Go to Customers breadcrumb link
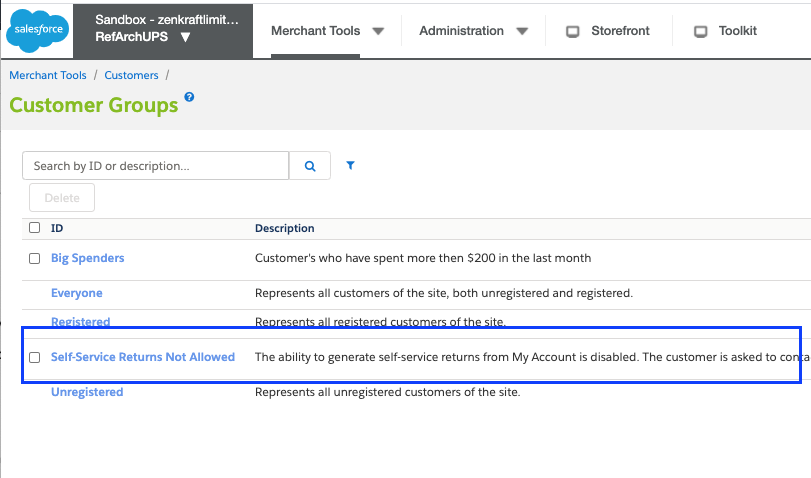 click(131, 75)
